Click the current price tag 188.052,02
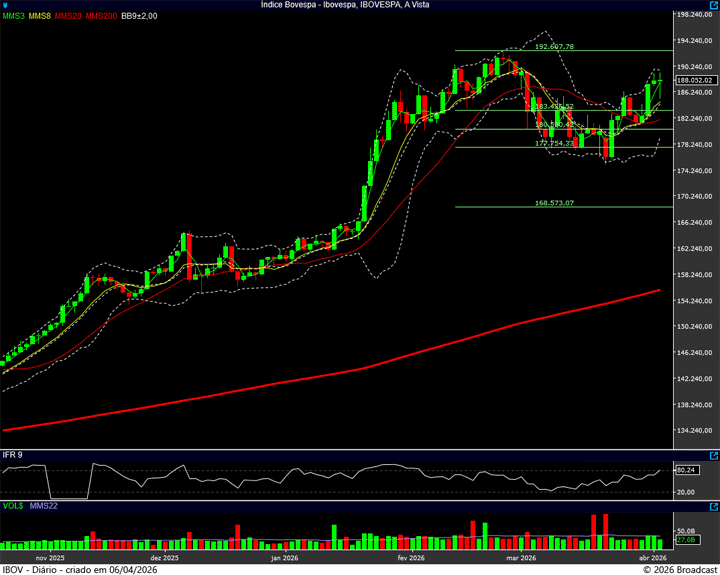 tap(694, 80)
